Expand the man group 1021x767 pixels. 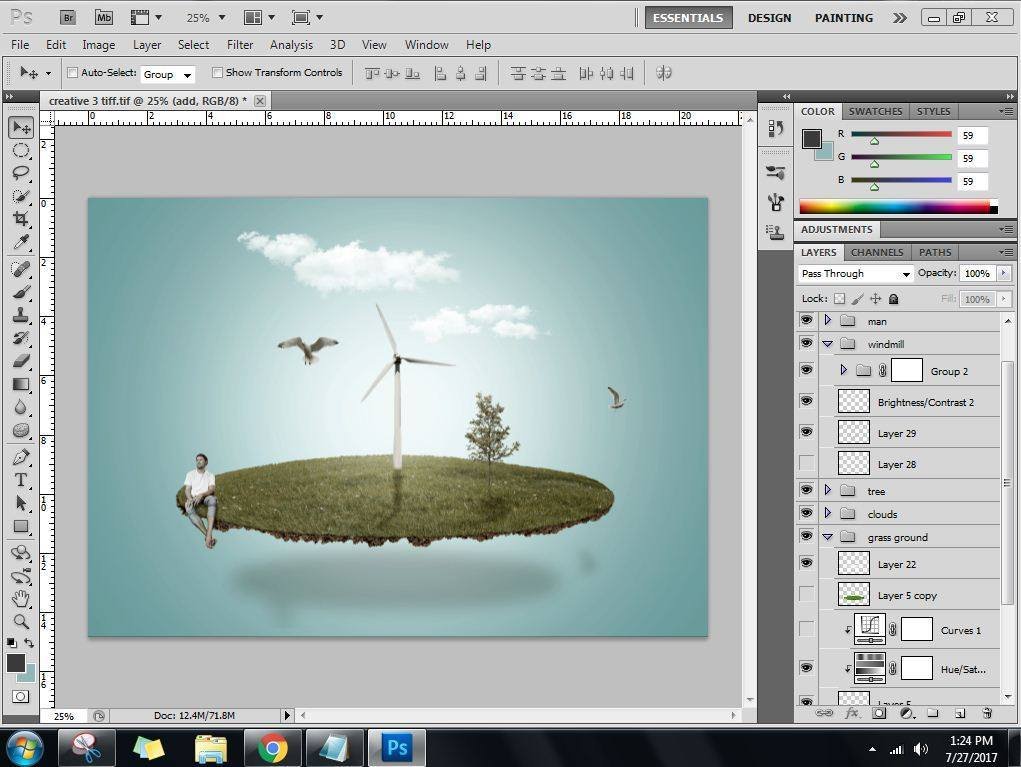(x=828, y=320)
